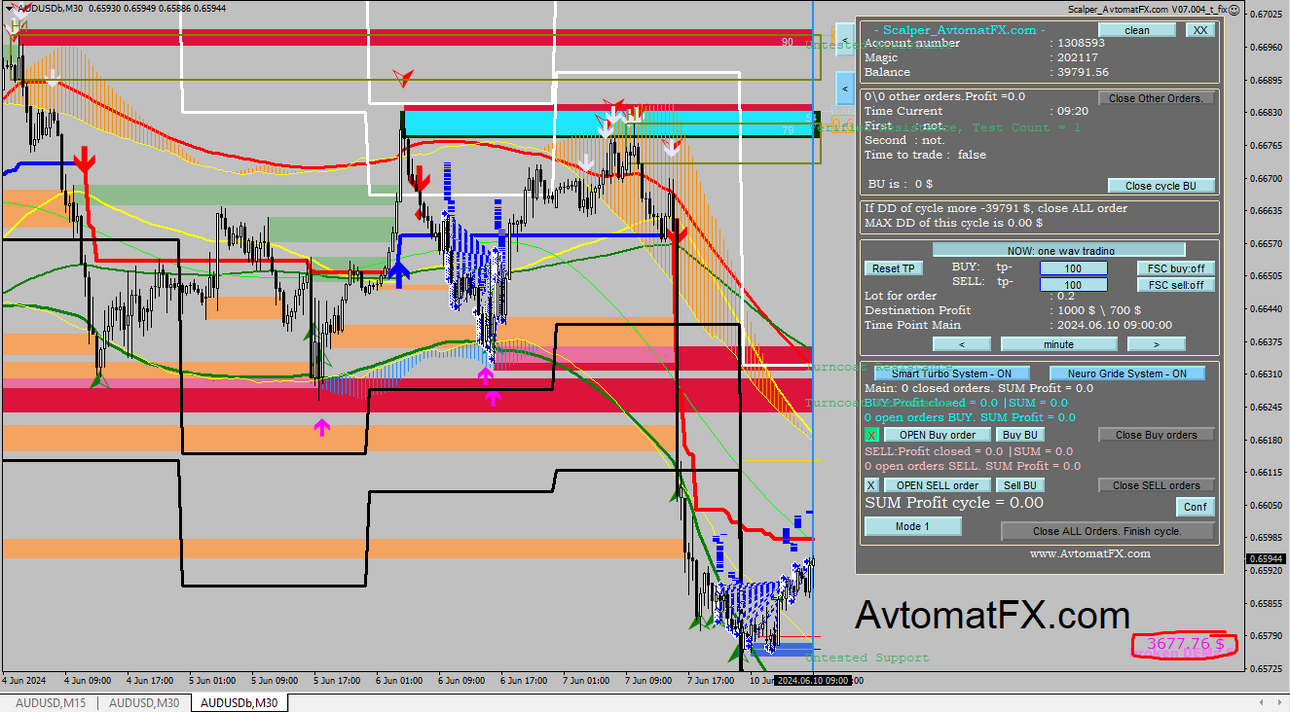
Task: Click Time Point Main value 2024.06.10 09:00:00
Action: [x=1116, y=325]
